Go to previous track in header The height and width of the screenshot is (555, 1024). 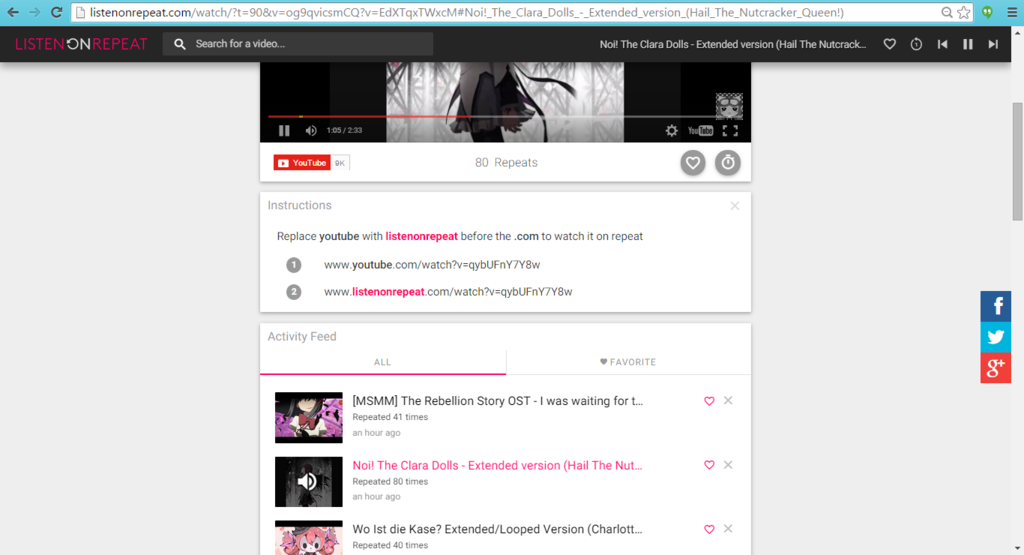pos(942,44)
